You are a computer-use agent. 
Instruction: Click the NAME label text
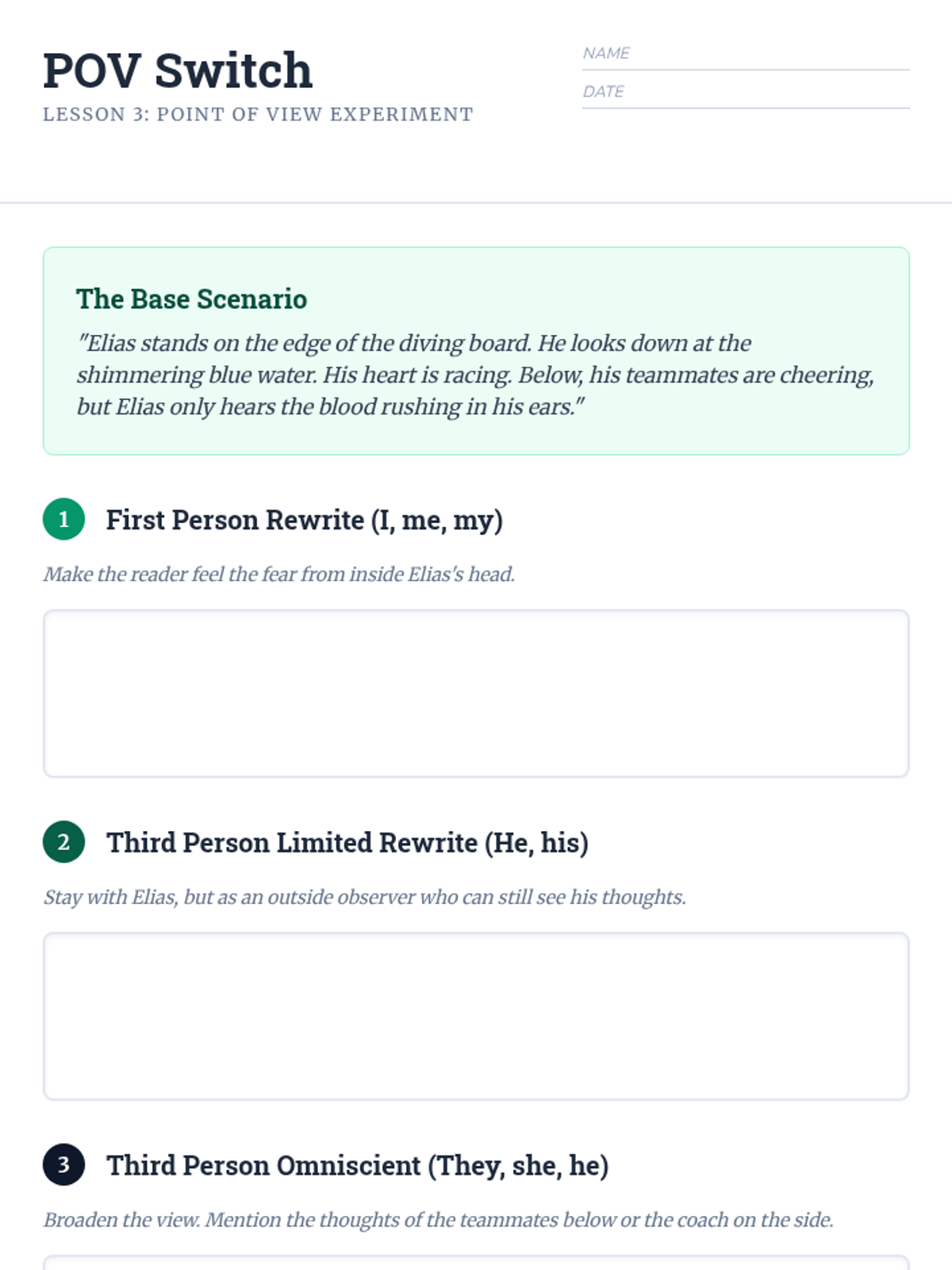click(606, 53)
